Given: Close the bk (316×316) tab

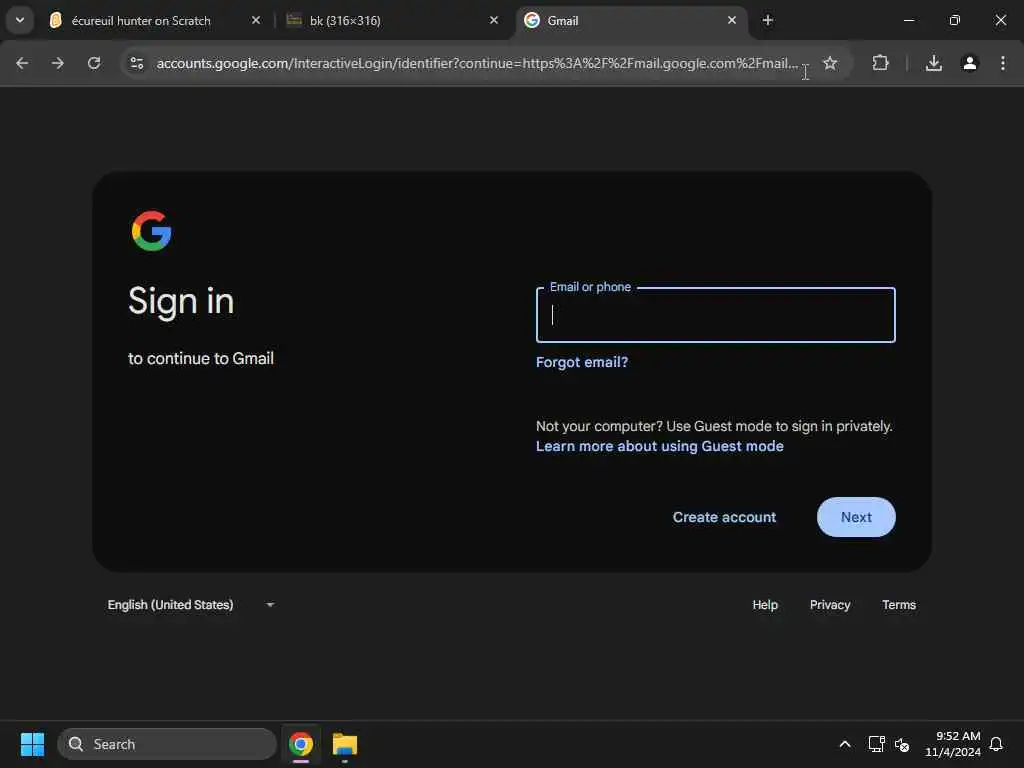Looking at the screenshot, I should tap(494, 20).
